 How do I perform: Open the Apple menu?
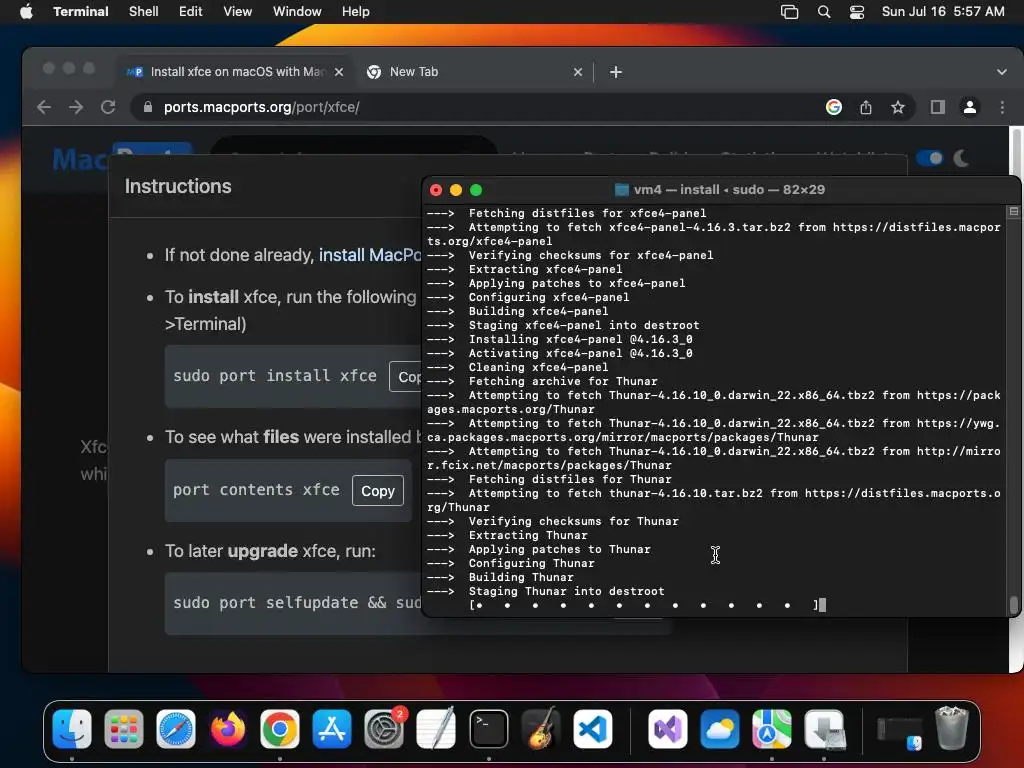point(26,11)
